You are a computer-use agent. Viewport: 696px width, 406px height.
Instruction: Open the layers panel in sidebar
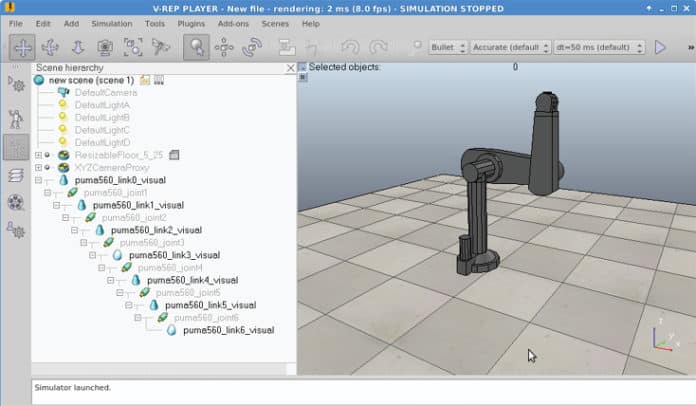(16, 175)
